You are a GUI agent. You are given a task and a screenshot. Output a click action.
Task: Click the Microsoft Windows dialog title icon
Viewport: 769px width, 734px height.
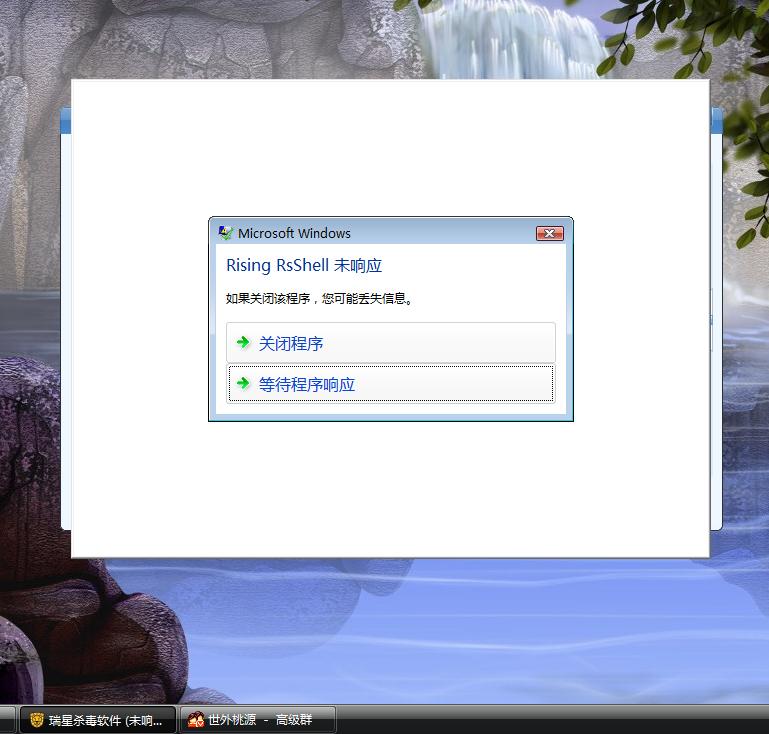coord(225,233)
